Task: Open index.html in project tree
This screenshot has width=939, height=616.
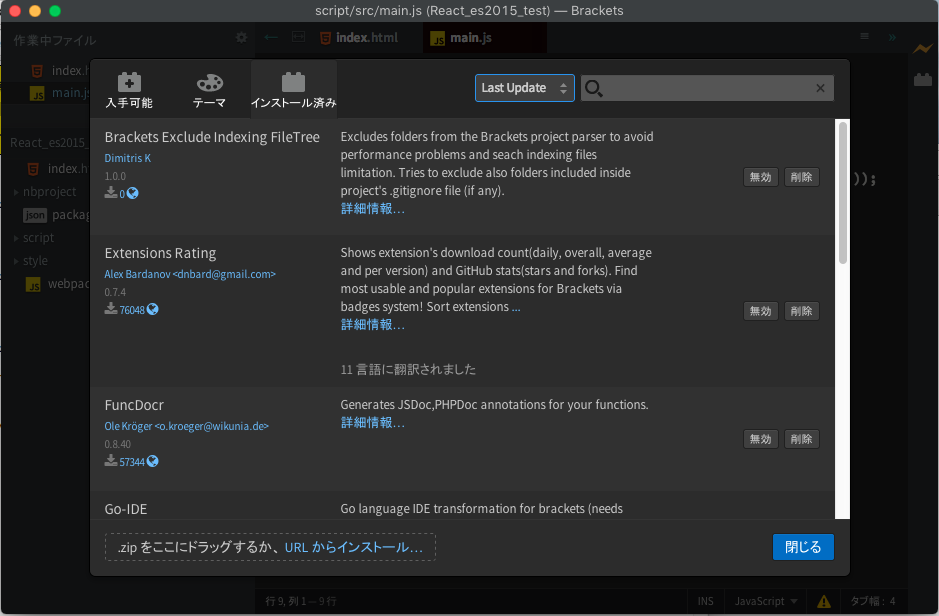Action: pyautogui.click(x=57, y=169)
